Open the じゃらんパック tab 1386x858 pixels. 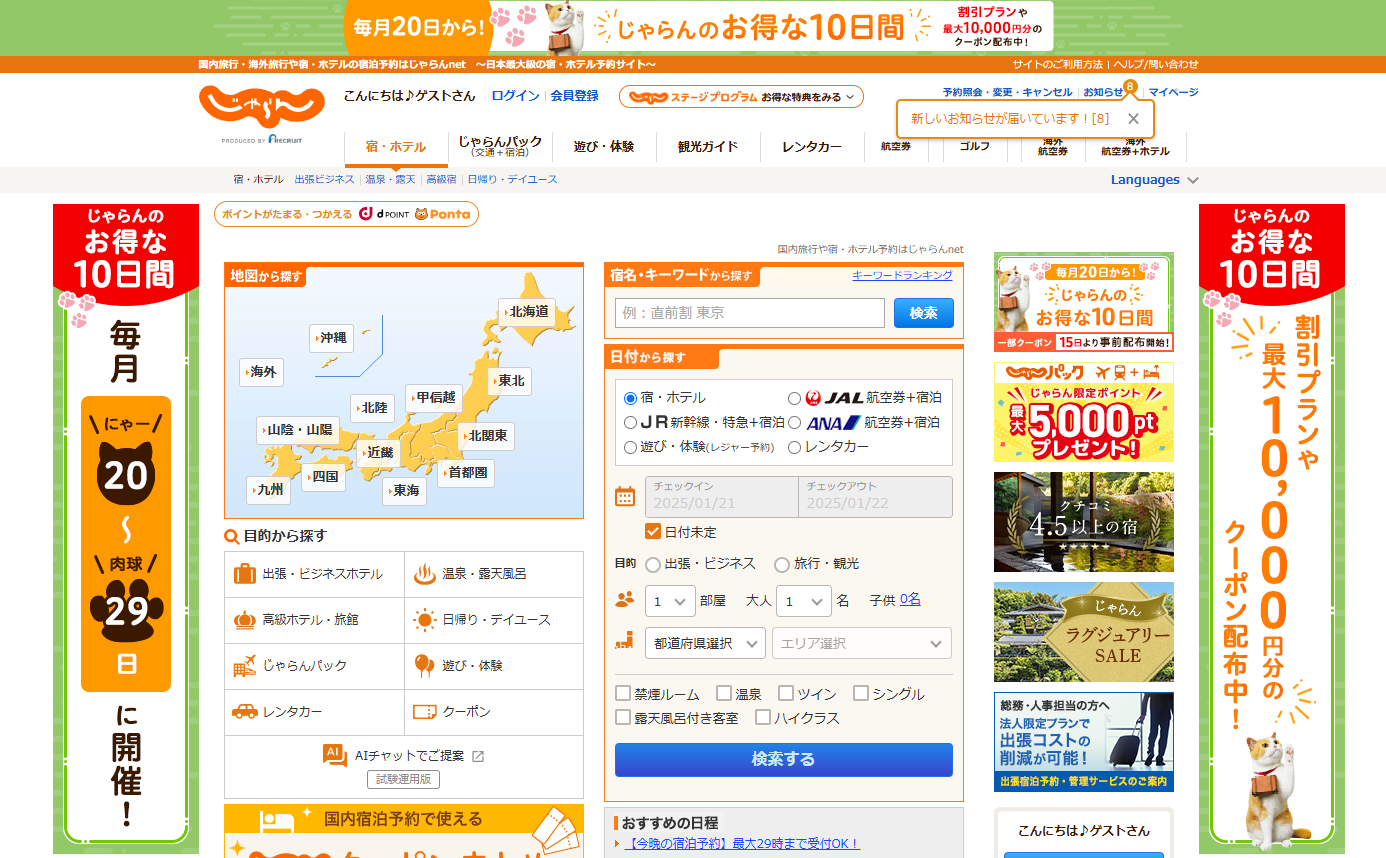(x=500, y=147)
